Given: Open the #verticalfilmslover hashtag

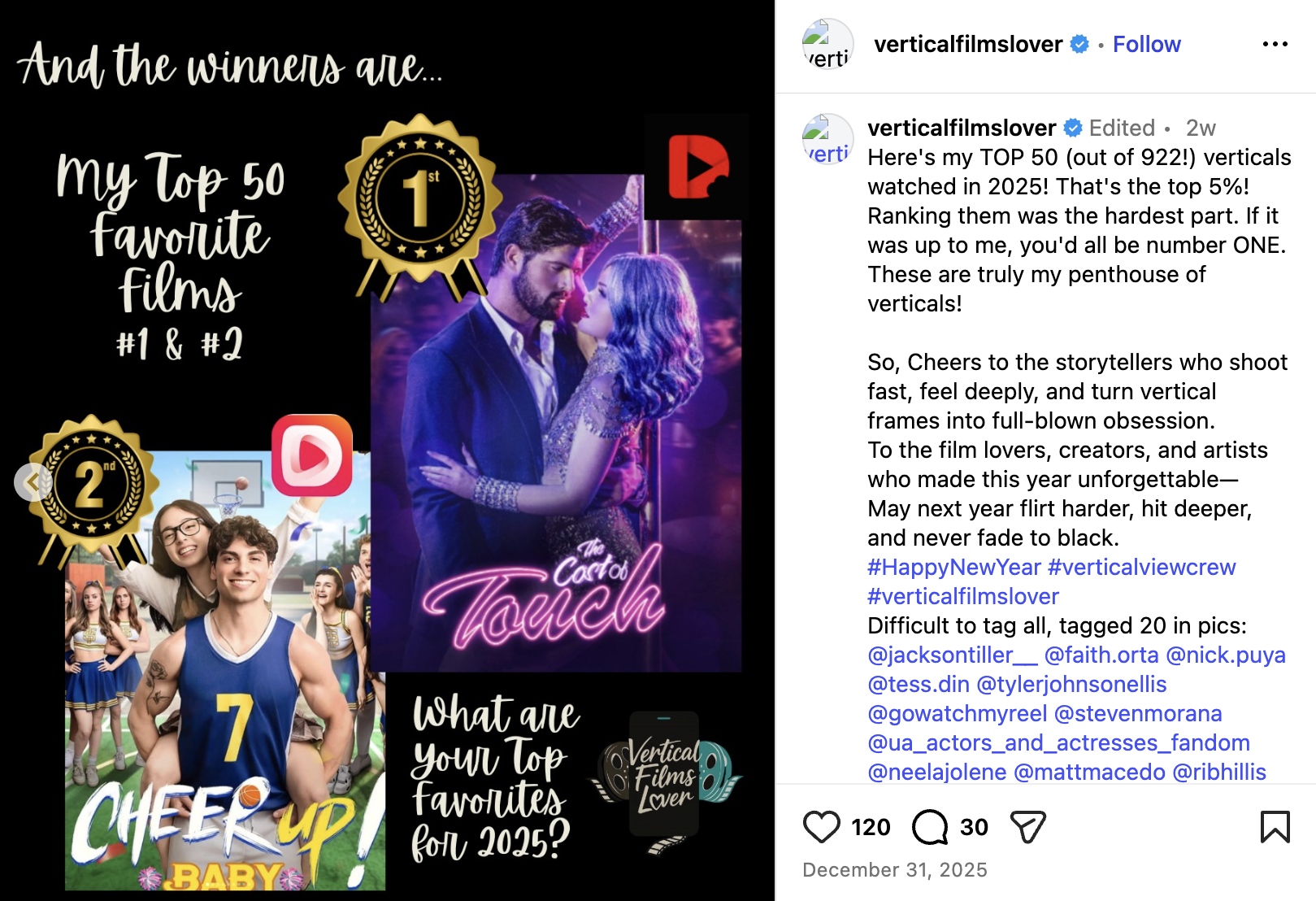Looking at the screenshot, I should pos(963,597).
